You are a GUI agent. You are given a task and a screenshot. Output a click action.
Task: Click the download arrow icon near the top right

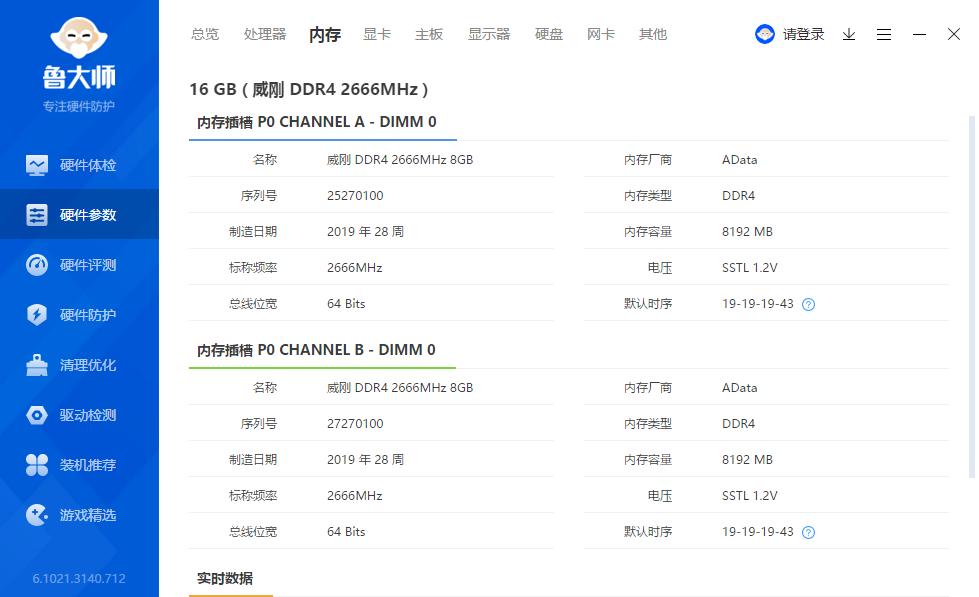click(848, 34)
